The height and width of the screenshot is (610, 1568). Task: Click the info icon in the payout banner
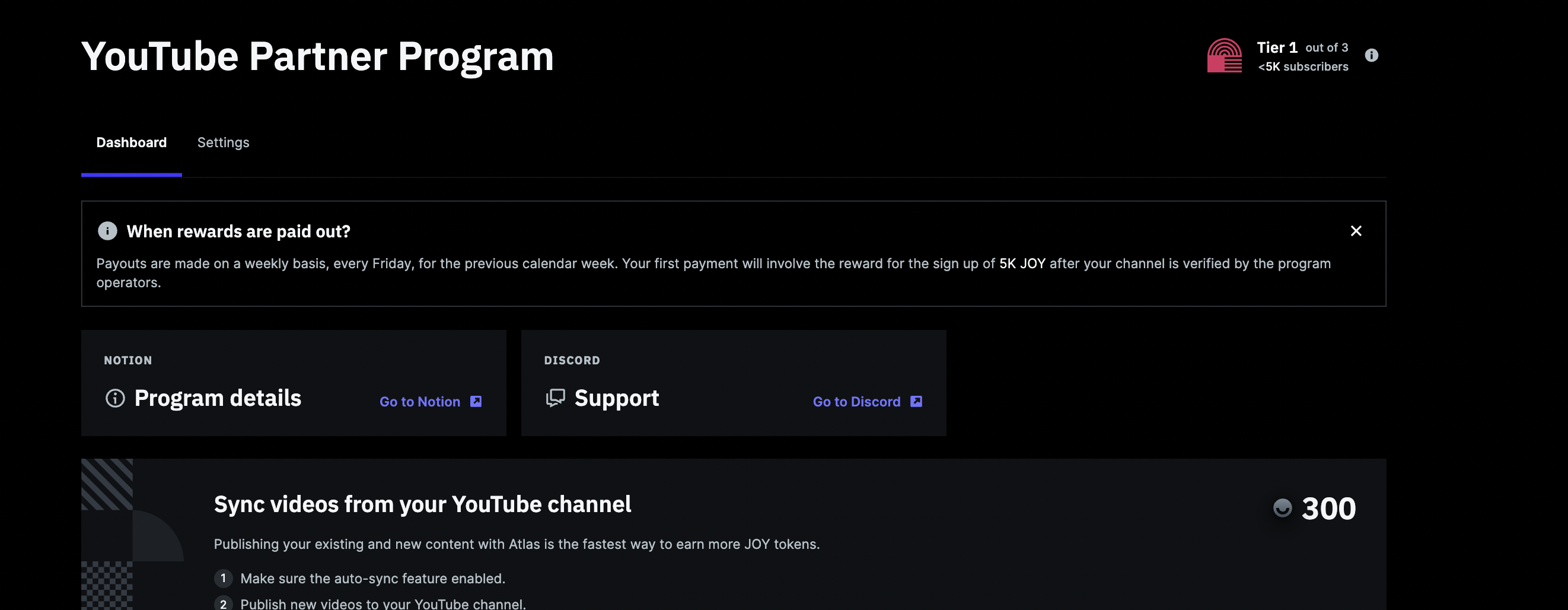[107, 231]
